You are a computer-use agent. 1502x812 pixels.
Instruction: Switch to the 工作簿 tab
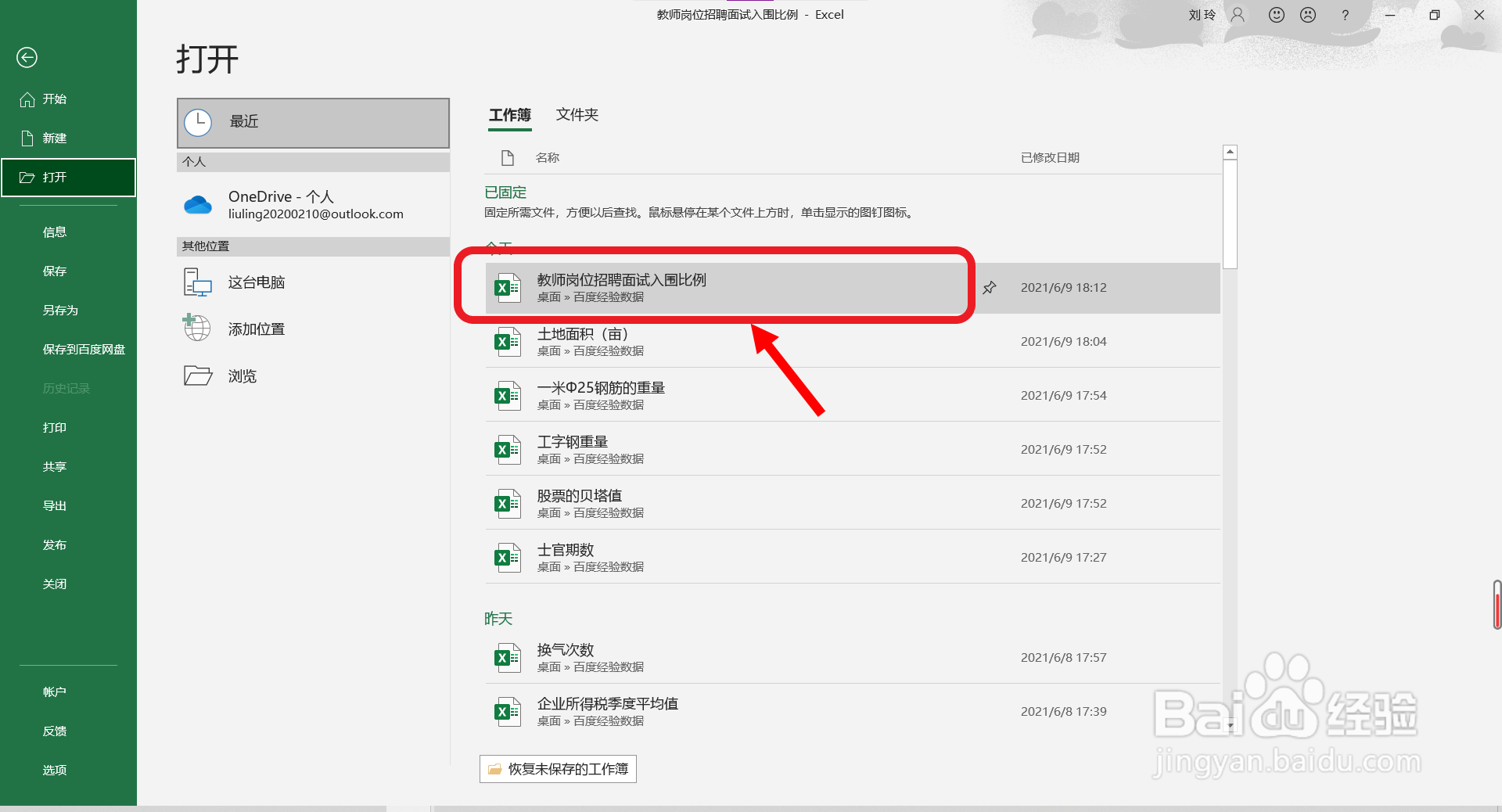pos(510,115)
